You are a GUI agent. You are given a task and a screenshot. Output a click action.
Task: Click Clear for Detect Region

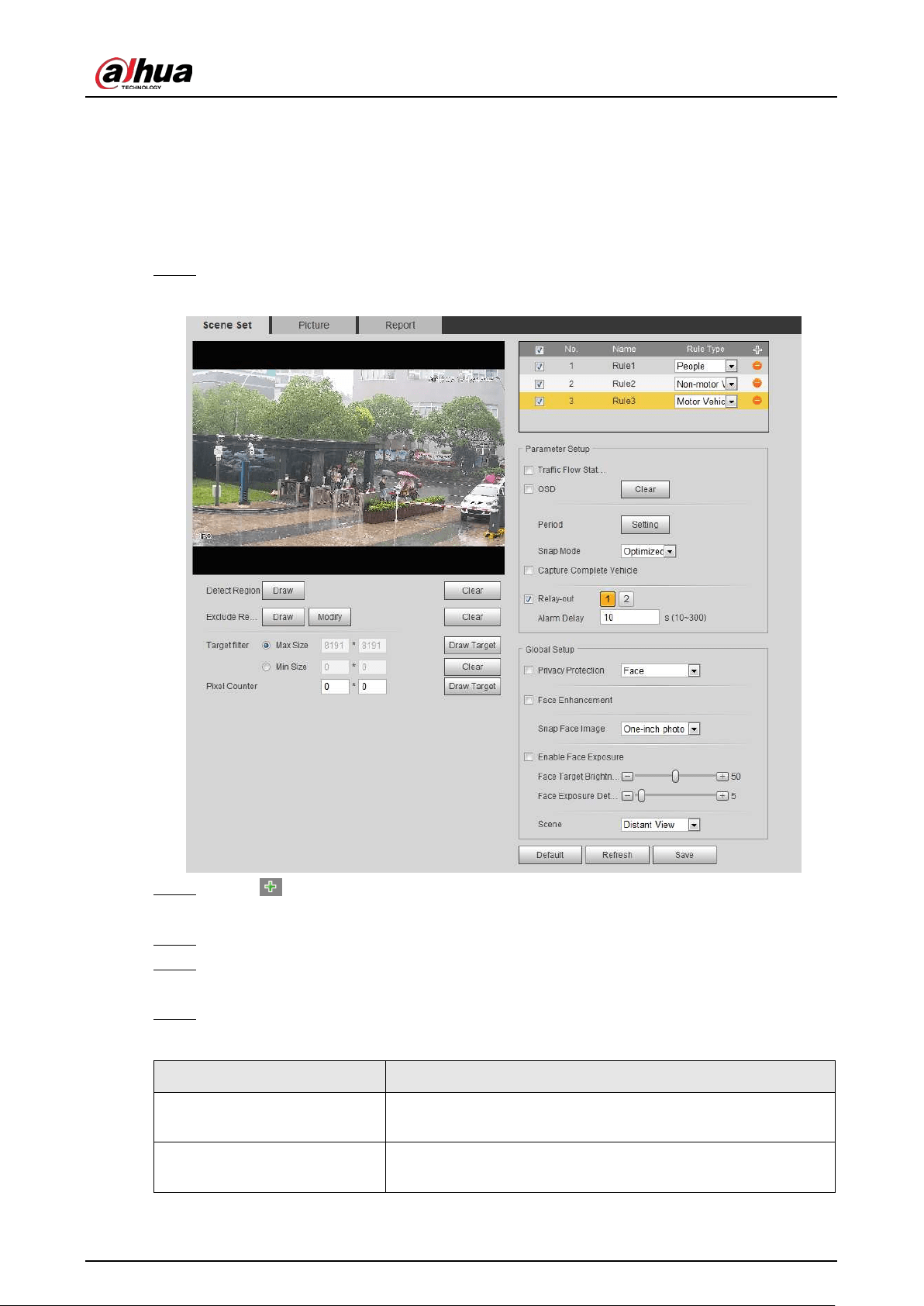coord(472,591)
